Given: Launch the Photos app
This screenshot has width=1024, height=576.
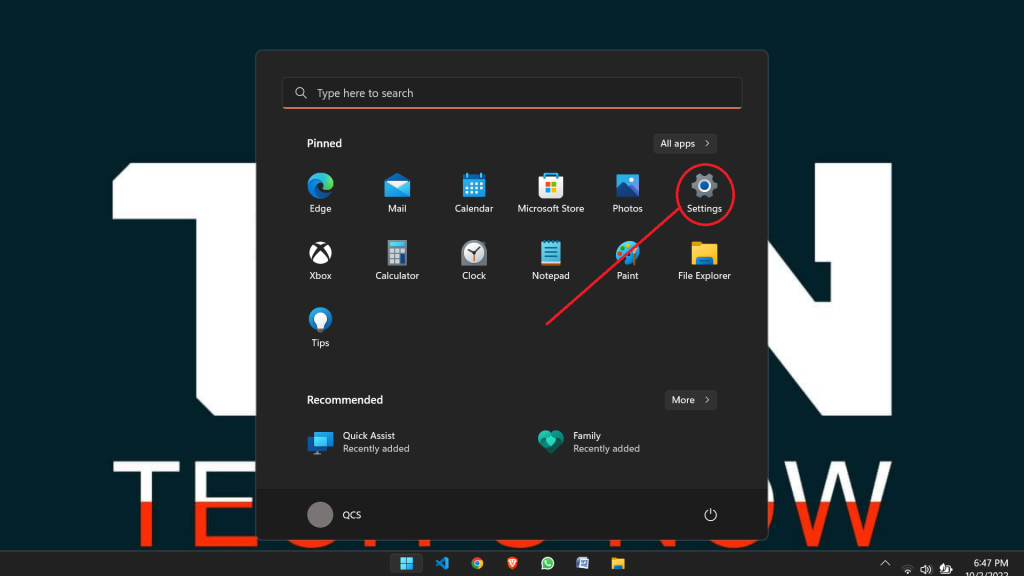Looking at the screenshot, I should point(627,193).
